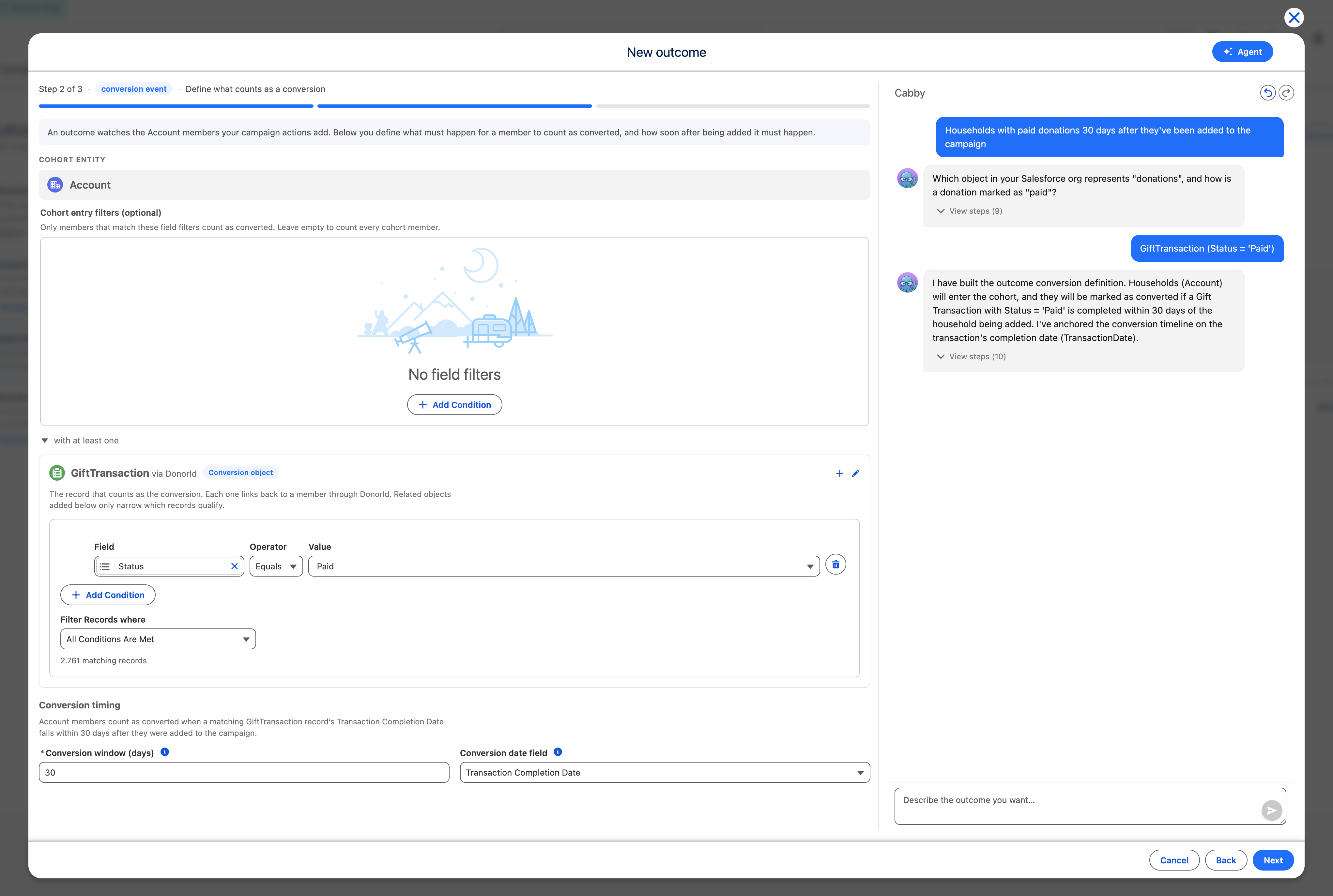Image resolution: width=1333 pixels, height=896 pixels.
Task: Show info for Conversion window
Action: [x=164, y=752]
